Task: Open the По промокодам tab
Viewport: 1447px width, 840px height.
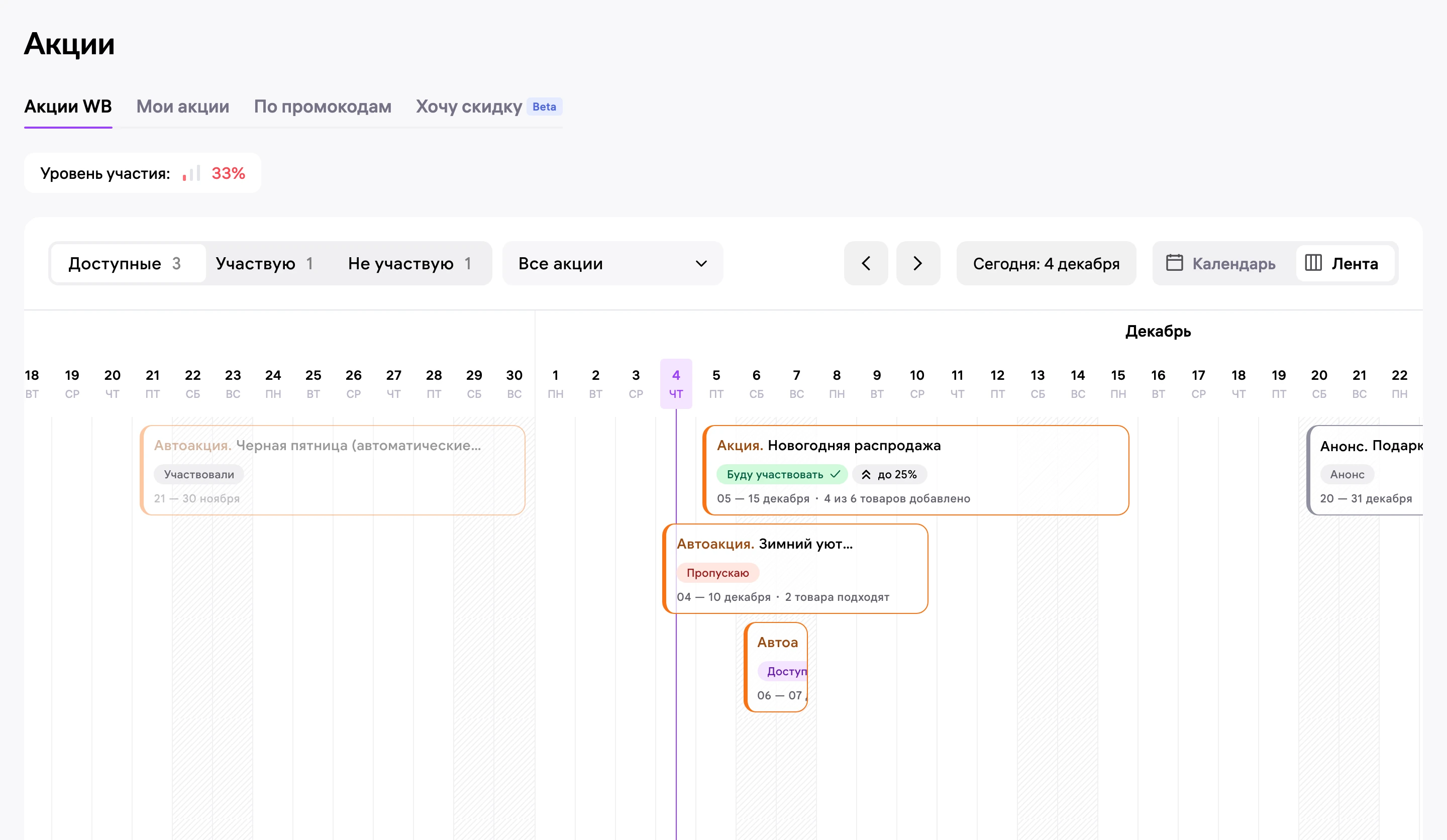Action: [323, 106]
